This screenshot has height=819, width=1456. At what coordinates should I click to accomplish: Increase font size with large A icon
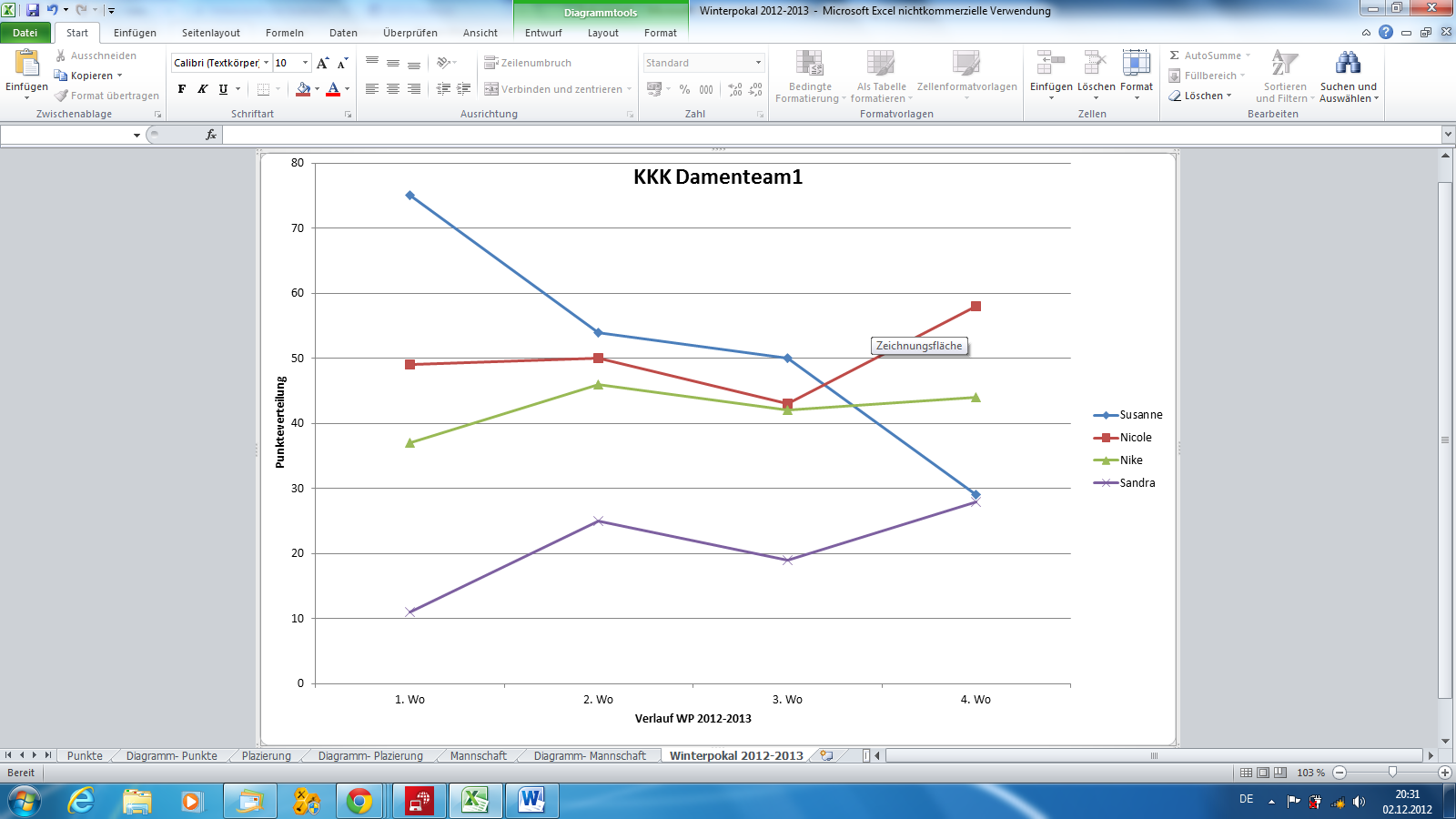[322, 63]
